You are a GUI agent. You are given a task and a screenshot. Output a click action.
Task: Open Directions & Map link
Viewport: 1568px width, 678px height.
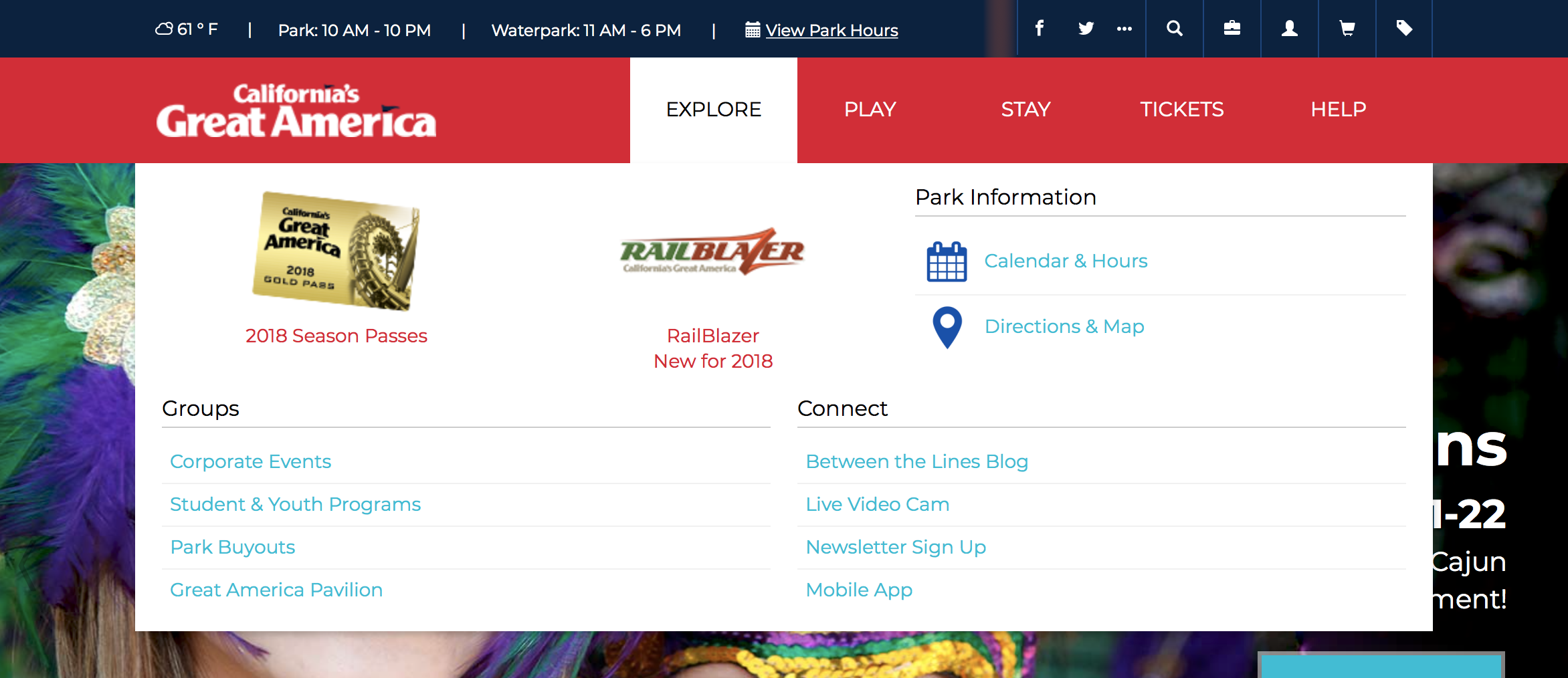[x=1064, y=326]
